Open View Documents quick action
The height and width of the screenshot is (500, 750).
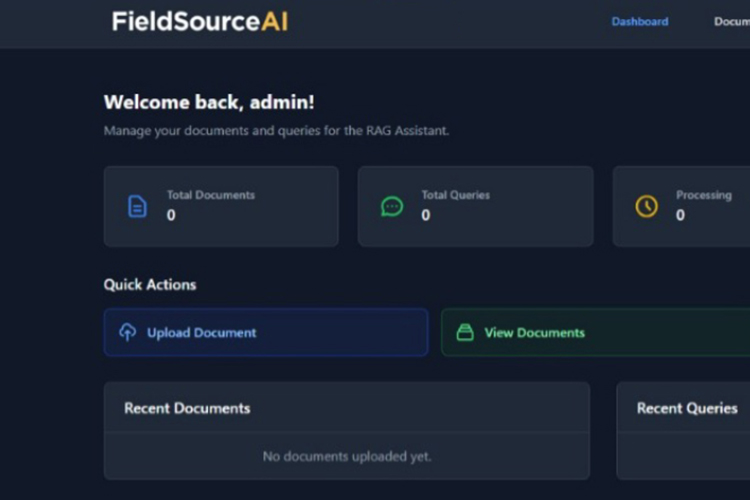[534, 333]
